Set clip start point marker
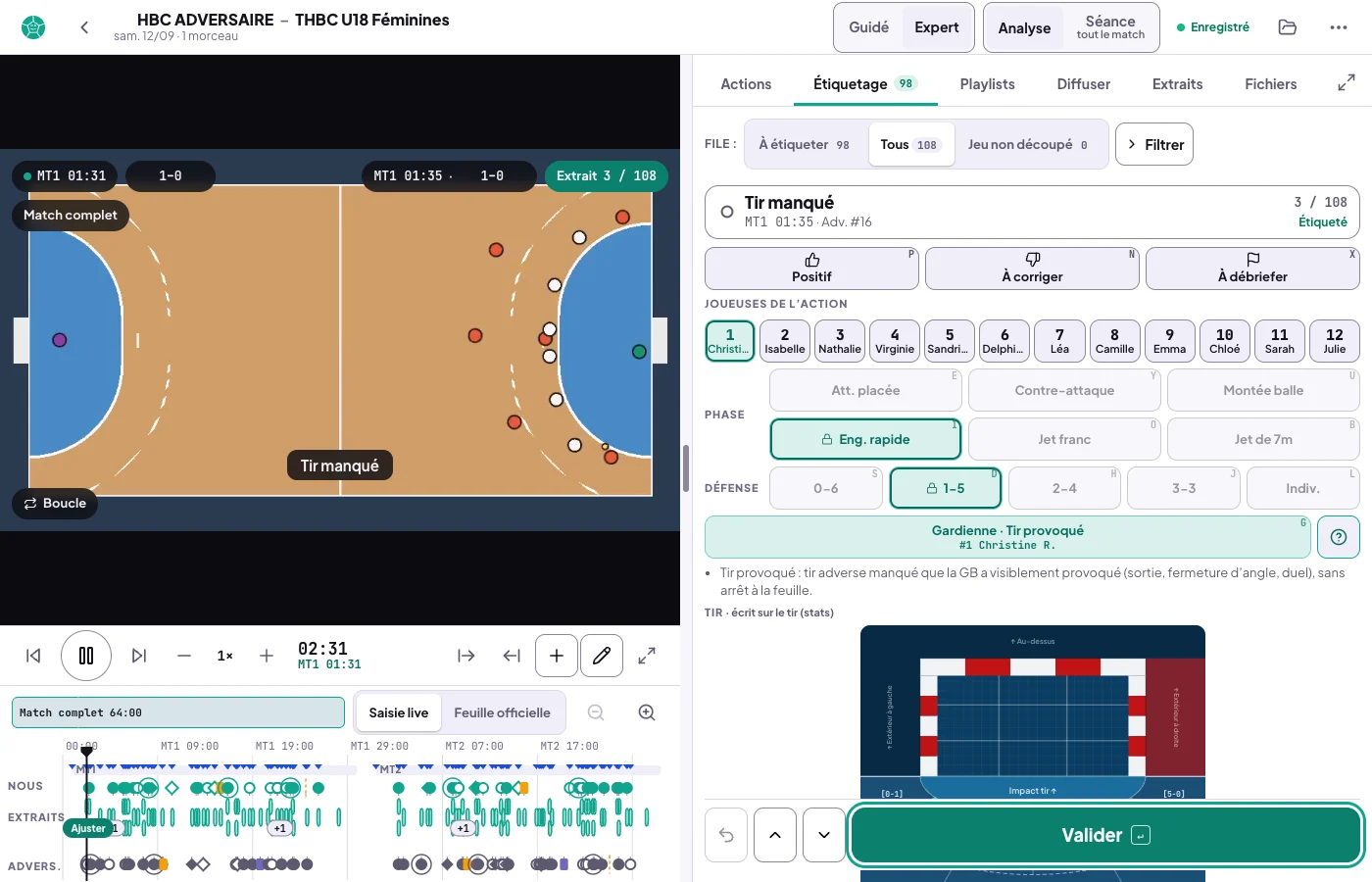Viewport: 1372px width, 882px height. coord(466,656)
